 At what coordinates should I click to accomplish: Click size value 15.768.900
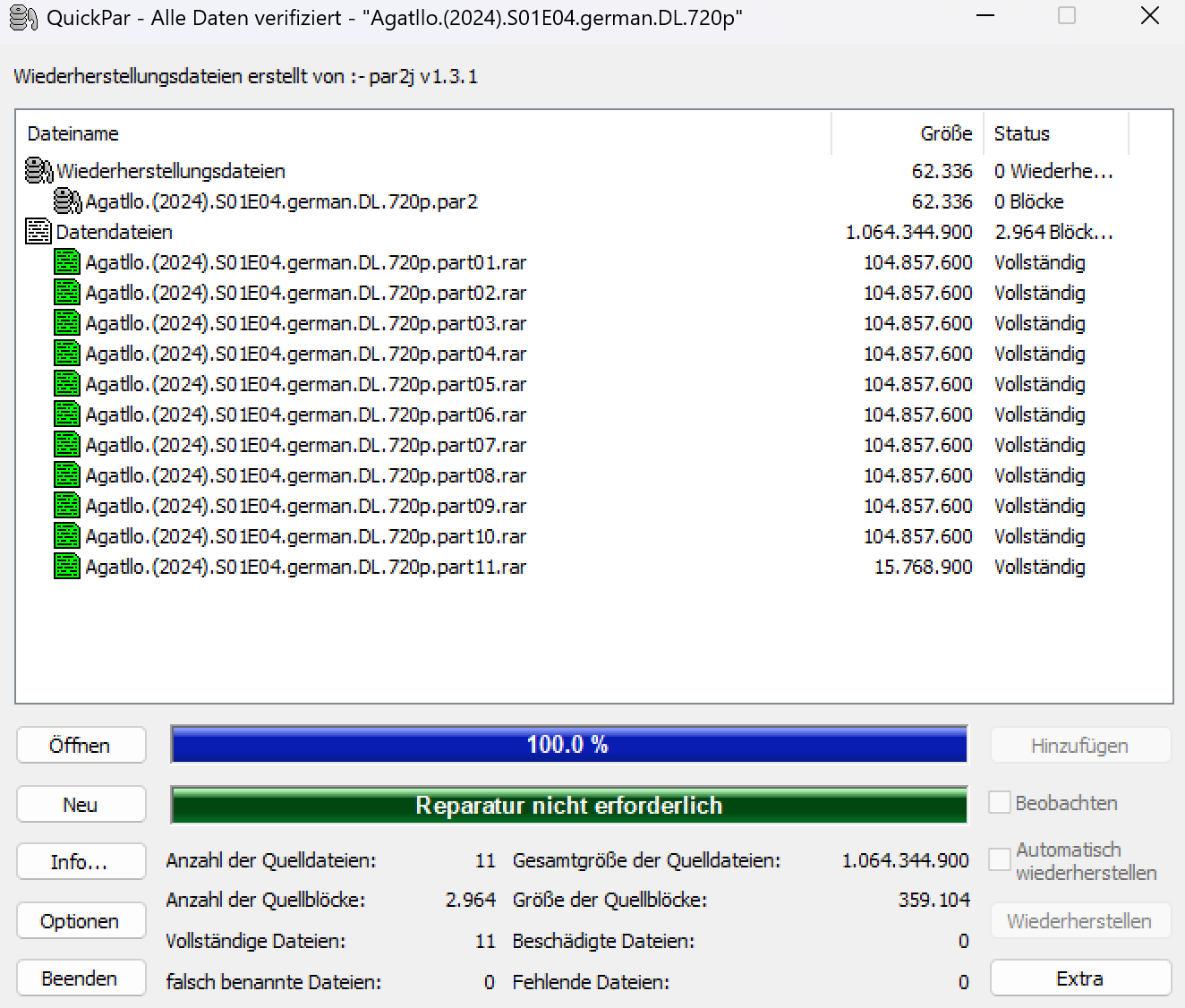tap(923, 567)
